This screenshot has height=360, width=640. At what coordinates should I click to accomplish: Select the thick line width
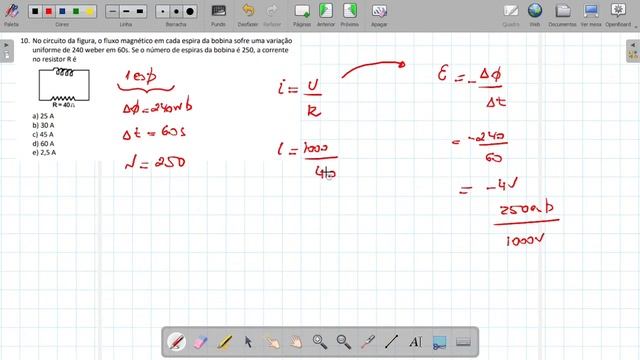coord(140,11)
